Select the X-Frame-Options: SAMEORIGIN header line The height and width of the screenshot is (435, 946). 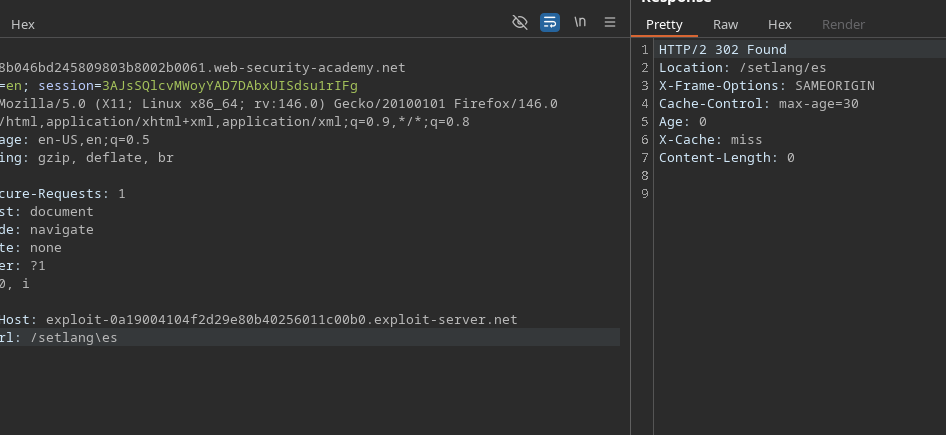766,86
